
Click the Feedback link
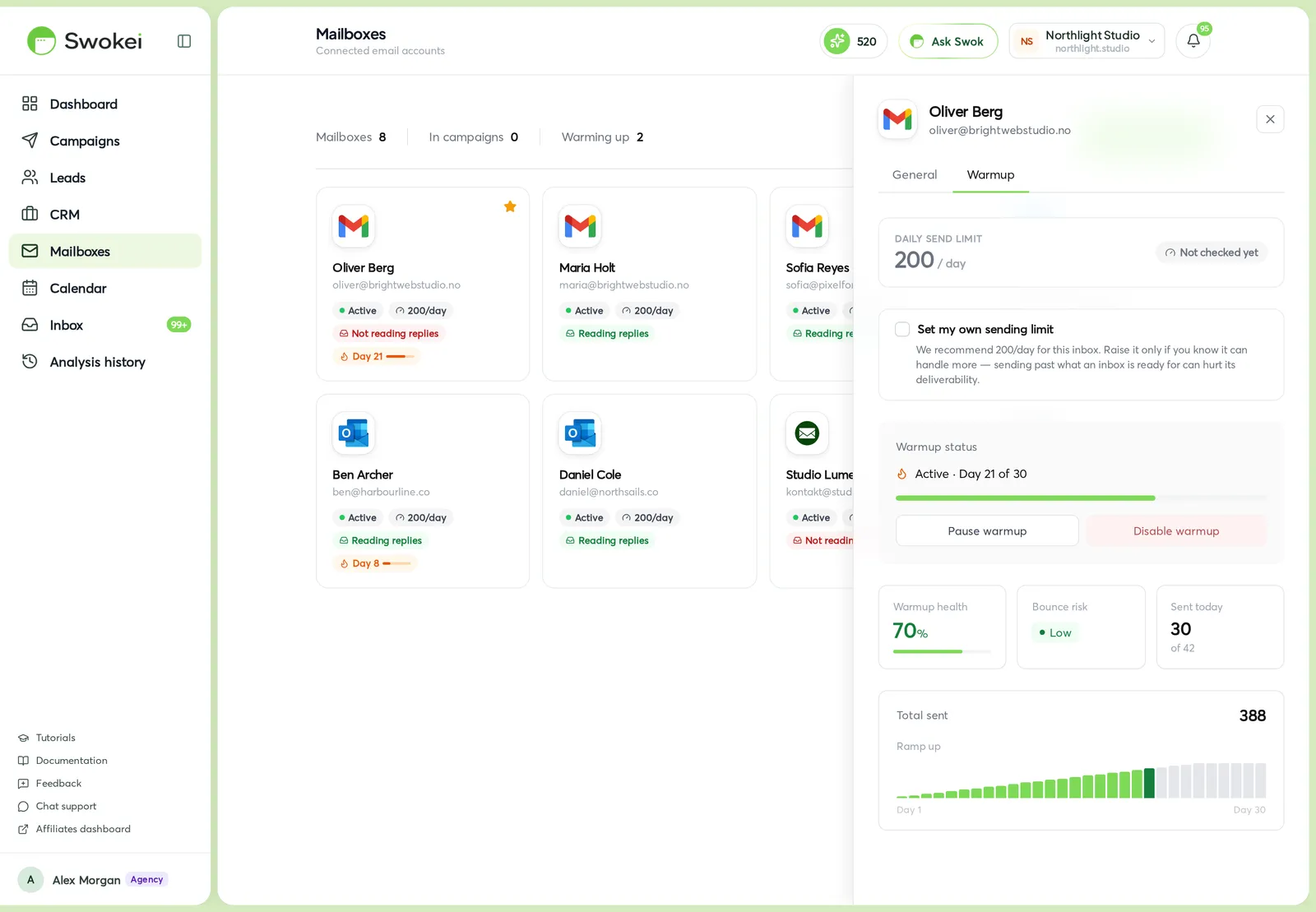point(49,784)
